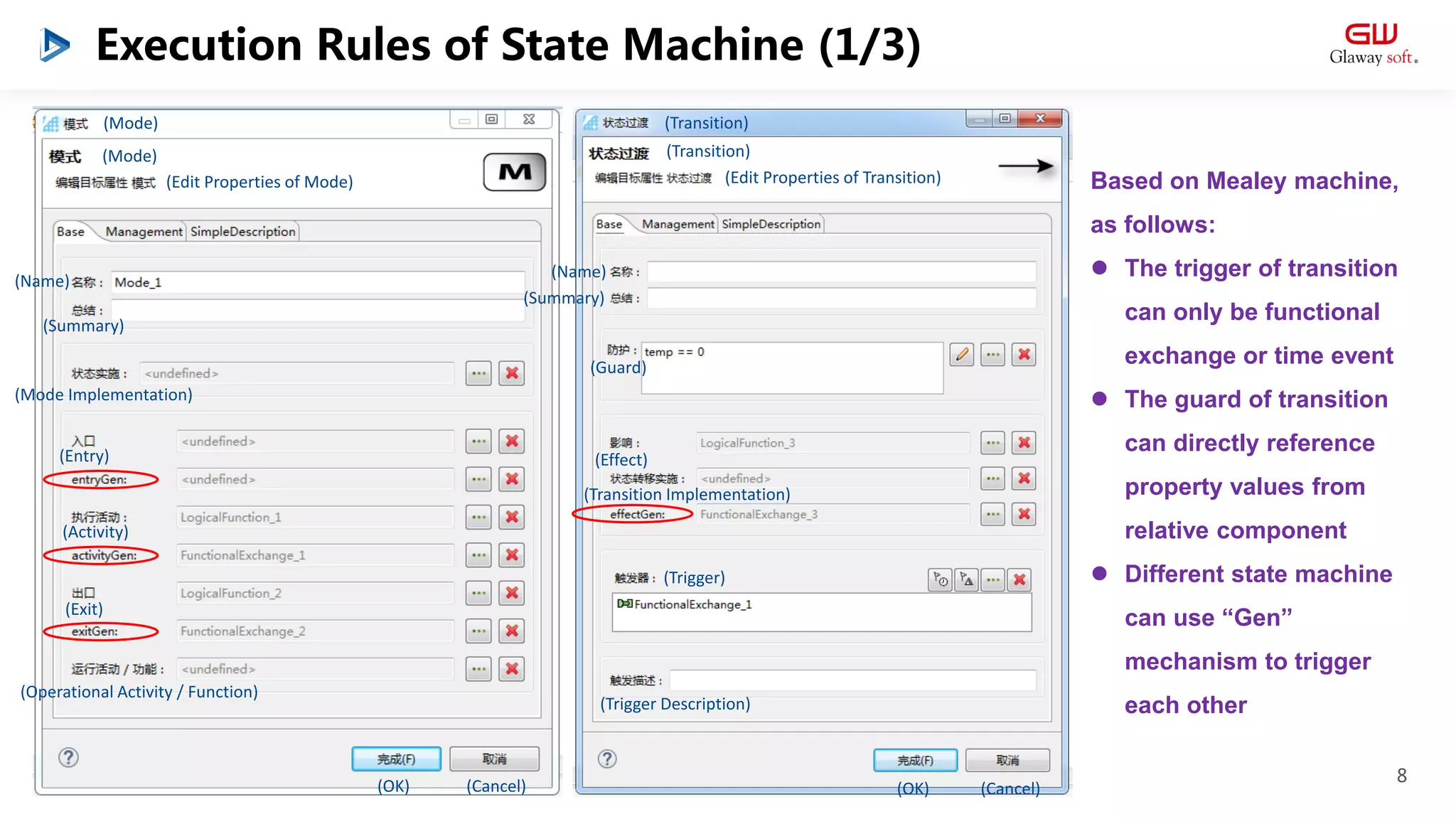Click browse button for Mode Implementation row
Viewport: 1456px width, 819px height.
(x=478, y=373)
